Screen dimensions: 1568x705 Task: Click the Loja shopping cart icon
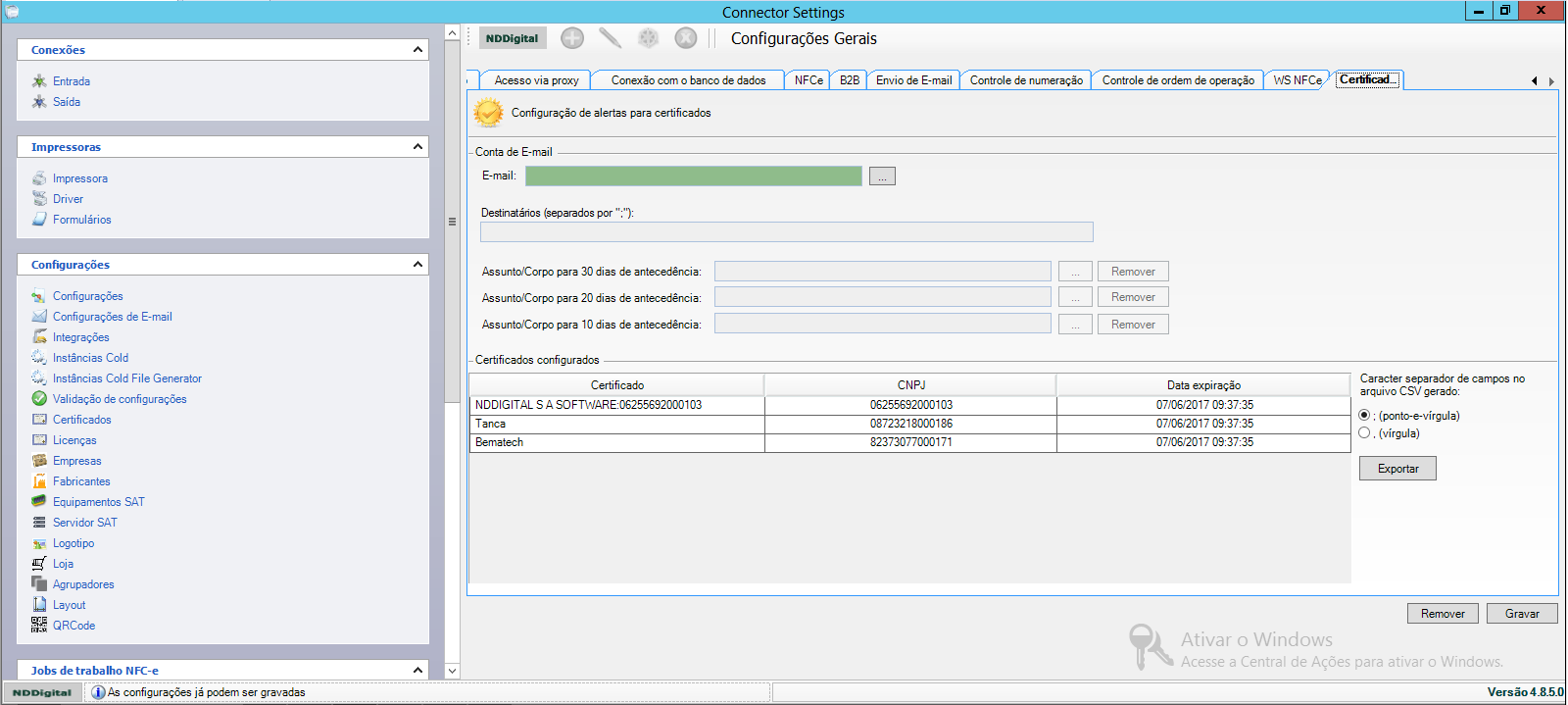coord(39,564)
